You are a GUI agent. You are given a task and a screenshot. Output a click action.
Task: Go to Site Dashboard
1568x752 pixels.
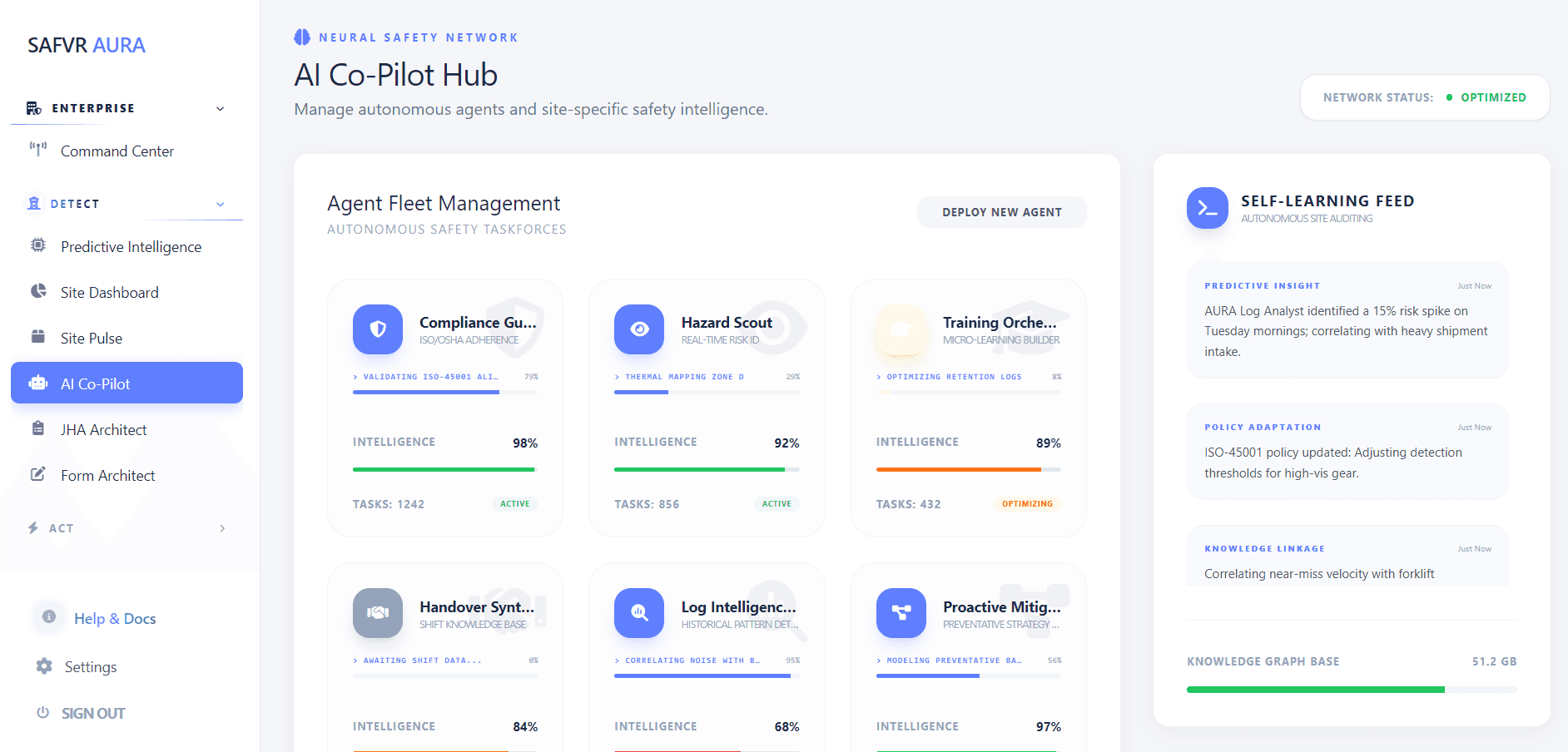(x=127, y=292)
